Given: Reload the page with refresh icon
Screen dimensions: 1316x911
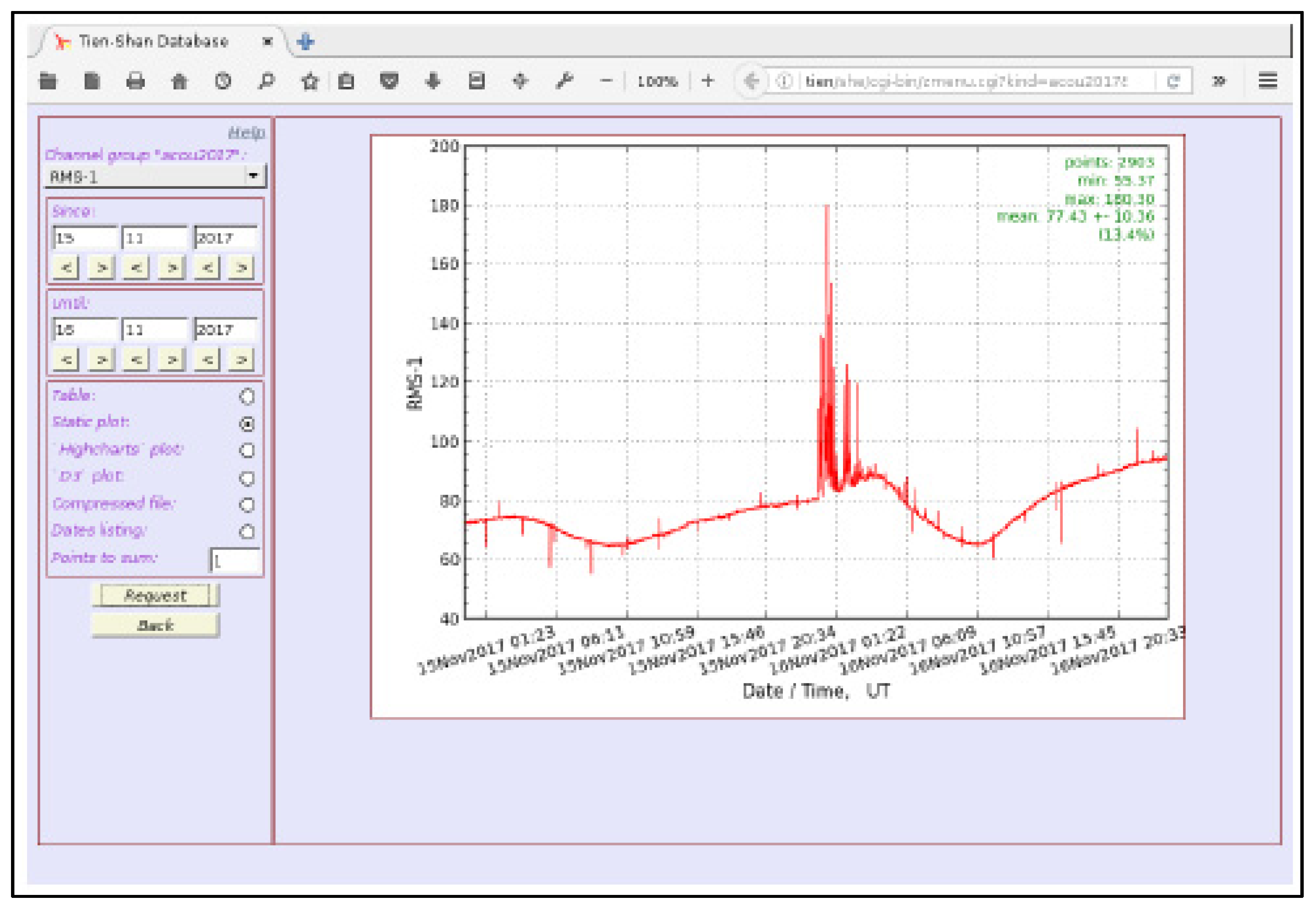Looking at the screenshot, I should [x=1174, y=81].
